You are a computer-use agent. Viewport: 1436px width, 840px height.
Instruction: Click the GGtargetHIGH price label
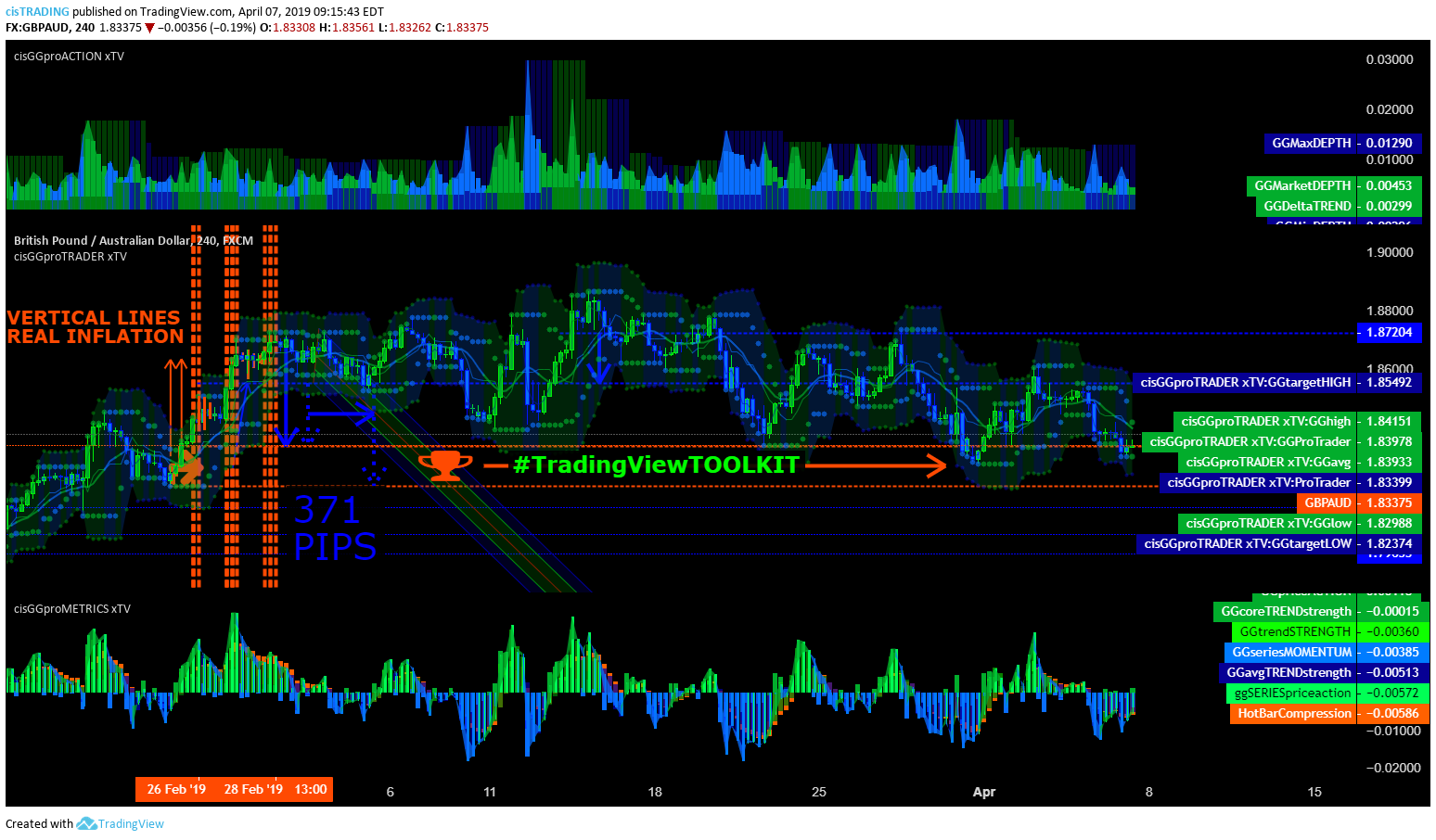point(1245,382)
